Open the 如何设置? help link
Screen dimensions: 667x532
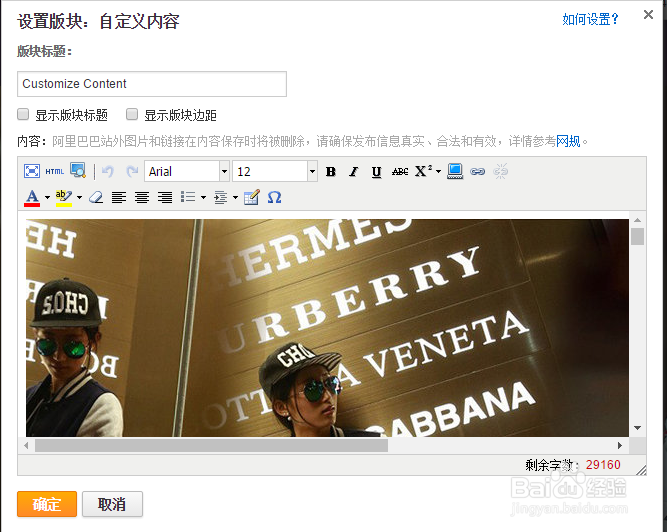pyautogui.click(x=590, y=20)
